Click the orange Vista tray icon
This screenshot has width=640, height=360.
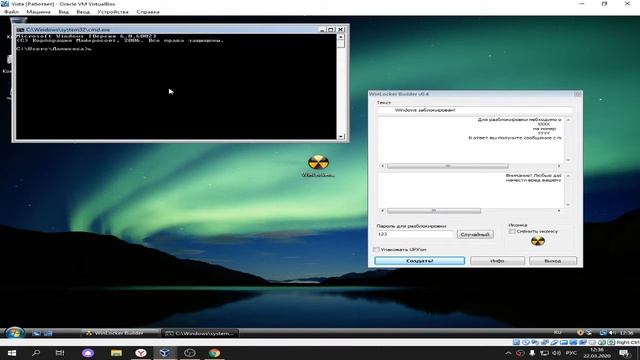(x=580, y=333)
